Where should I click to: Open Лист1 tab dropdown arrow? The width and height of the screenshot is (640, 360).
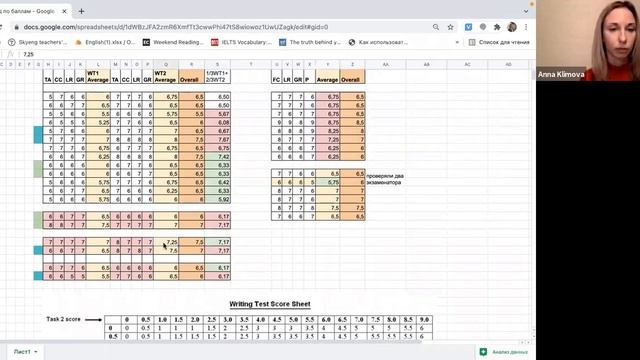36,352
